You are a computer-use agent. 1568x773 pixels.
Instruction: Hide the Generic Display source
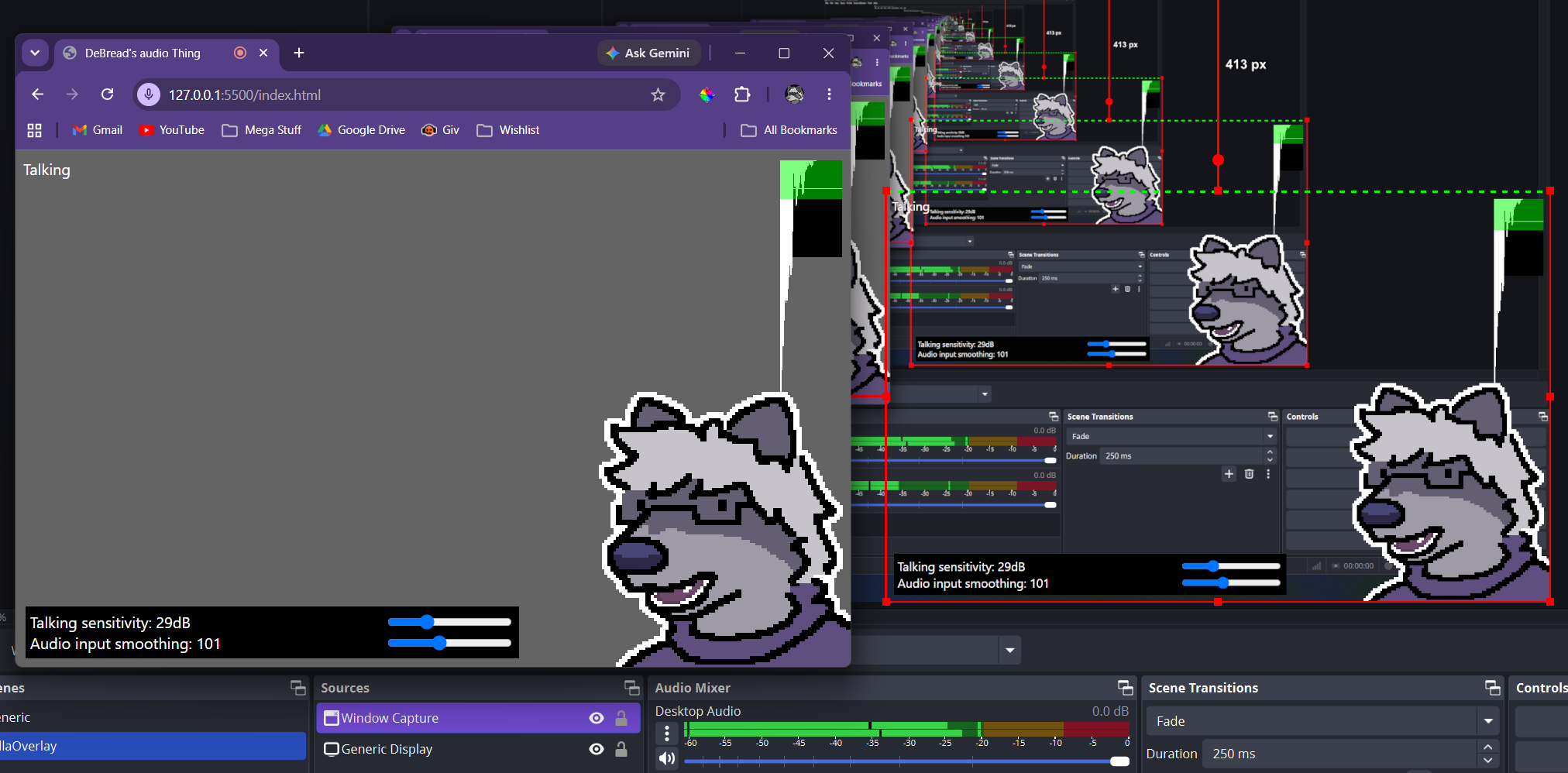coord(597,749)
